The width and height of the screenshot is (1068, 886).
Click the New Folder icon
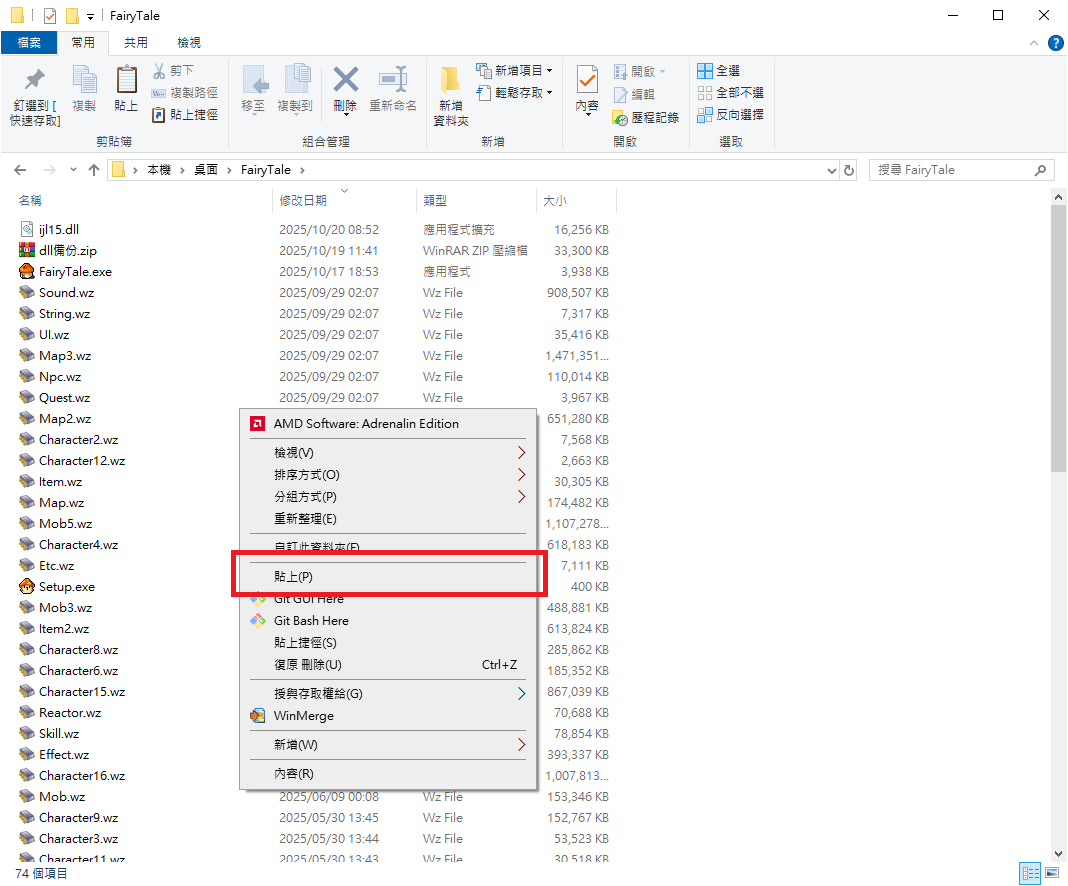coord(450,81)
